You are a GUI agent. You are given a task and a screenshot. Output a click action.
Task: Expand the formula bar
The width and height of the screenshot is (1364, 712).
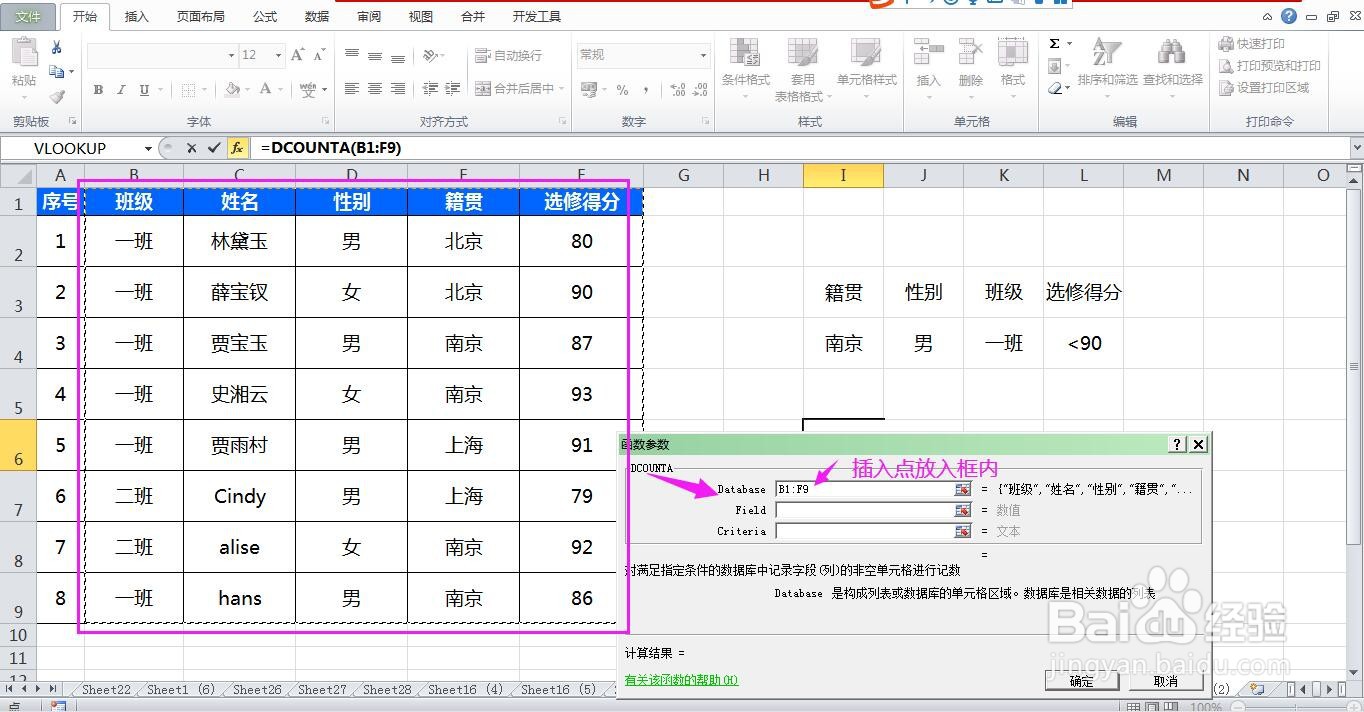tap(1356, 148)
